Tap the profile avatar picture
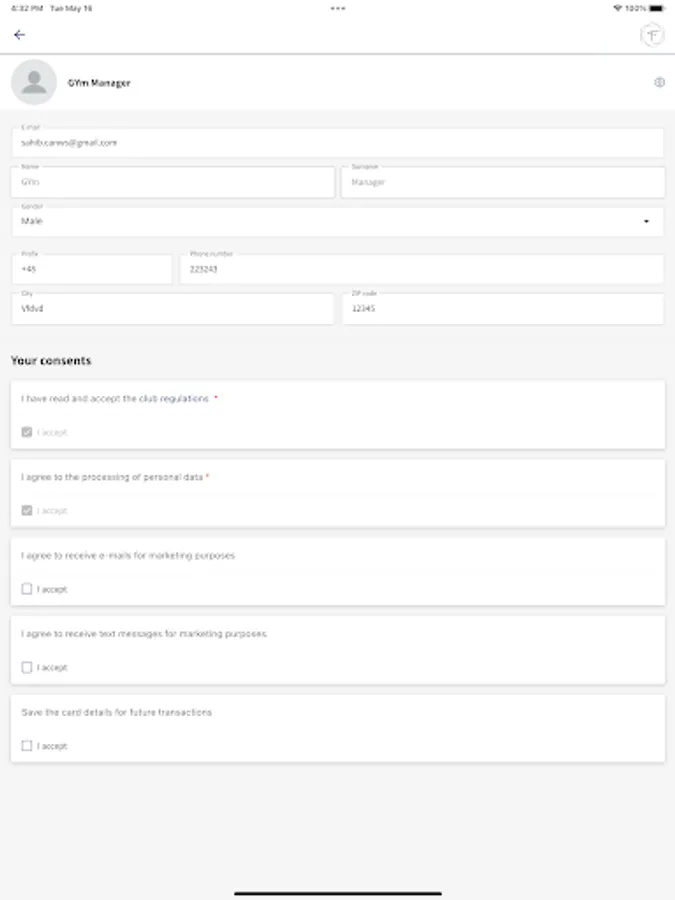Screen dimensions: 675x900 tap(34, 83)
